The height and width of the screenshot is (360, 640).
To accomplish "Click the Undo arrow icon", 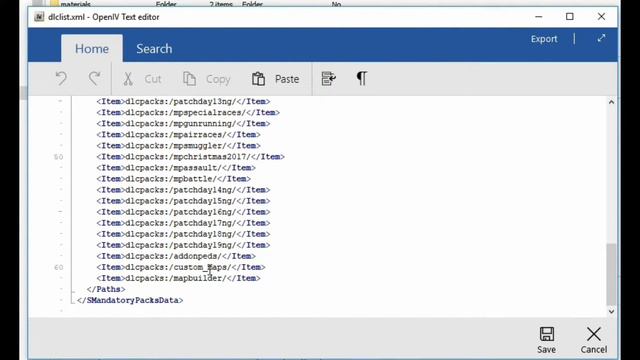I will 61,78.
